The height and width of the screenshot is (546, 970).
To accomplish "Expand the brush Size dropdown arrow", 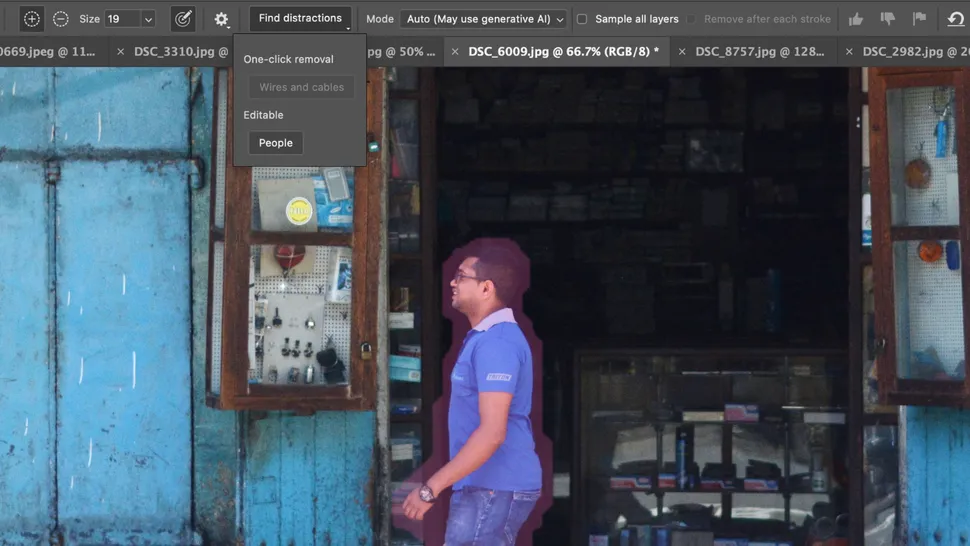I will pos(148,19).
